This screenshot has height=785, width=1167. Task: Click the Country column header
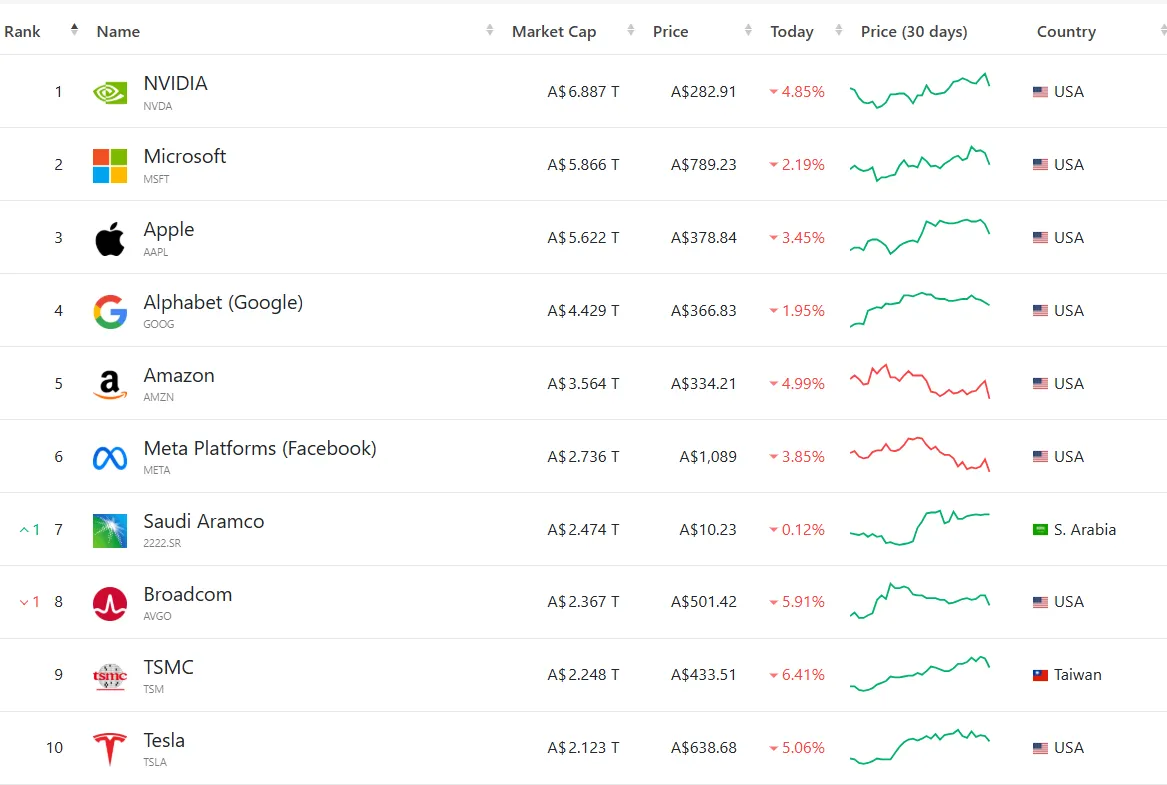pyautogui.click(x=1066, y=32)
